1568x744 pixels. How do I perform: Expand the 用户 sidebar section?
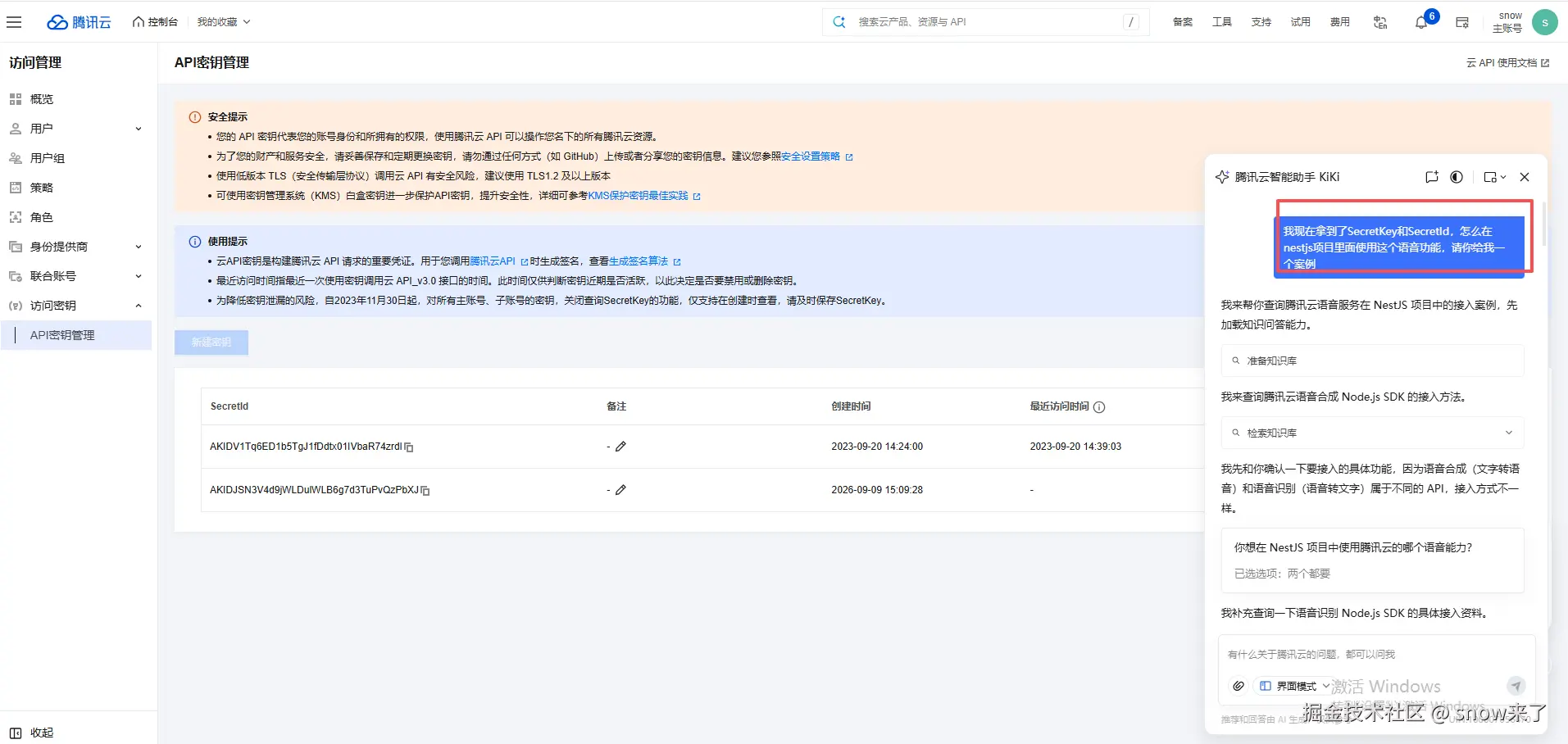point(76,129)
